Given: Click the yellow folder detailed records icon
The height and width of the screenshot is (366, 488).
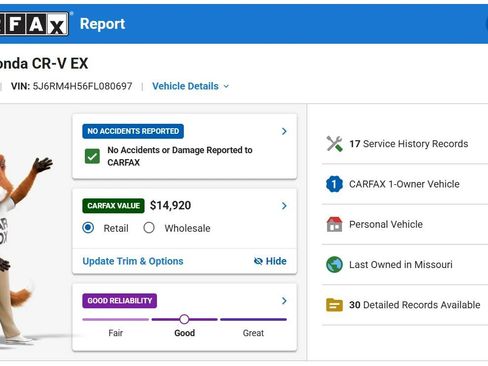Looking at the screenshot, I should [x=334, y=305].
